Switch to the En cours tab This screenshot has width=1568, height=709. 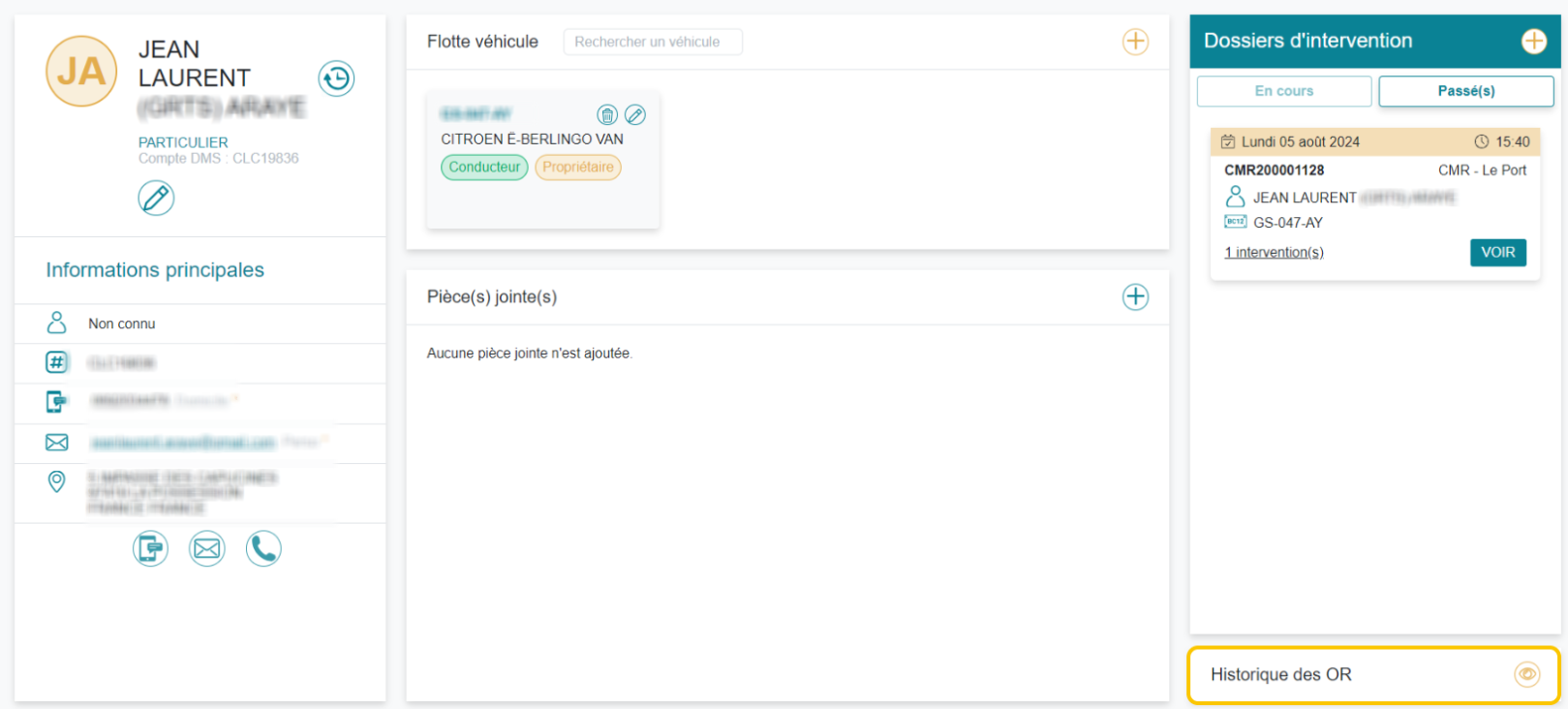(x=1284, y=91)
